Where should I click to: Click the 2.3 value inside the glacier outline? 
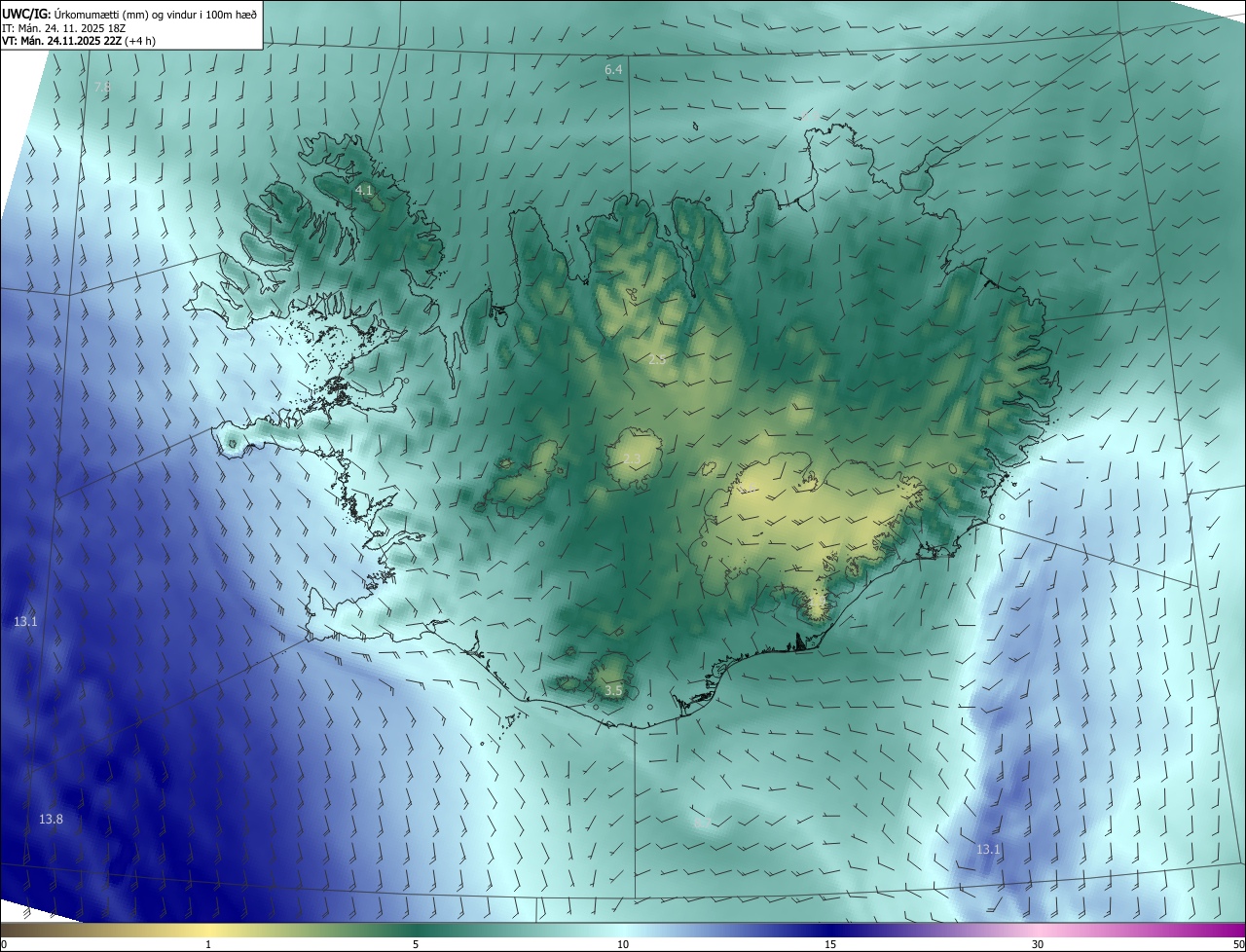(x=632, y=459)
